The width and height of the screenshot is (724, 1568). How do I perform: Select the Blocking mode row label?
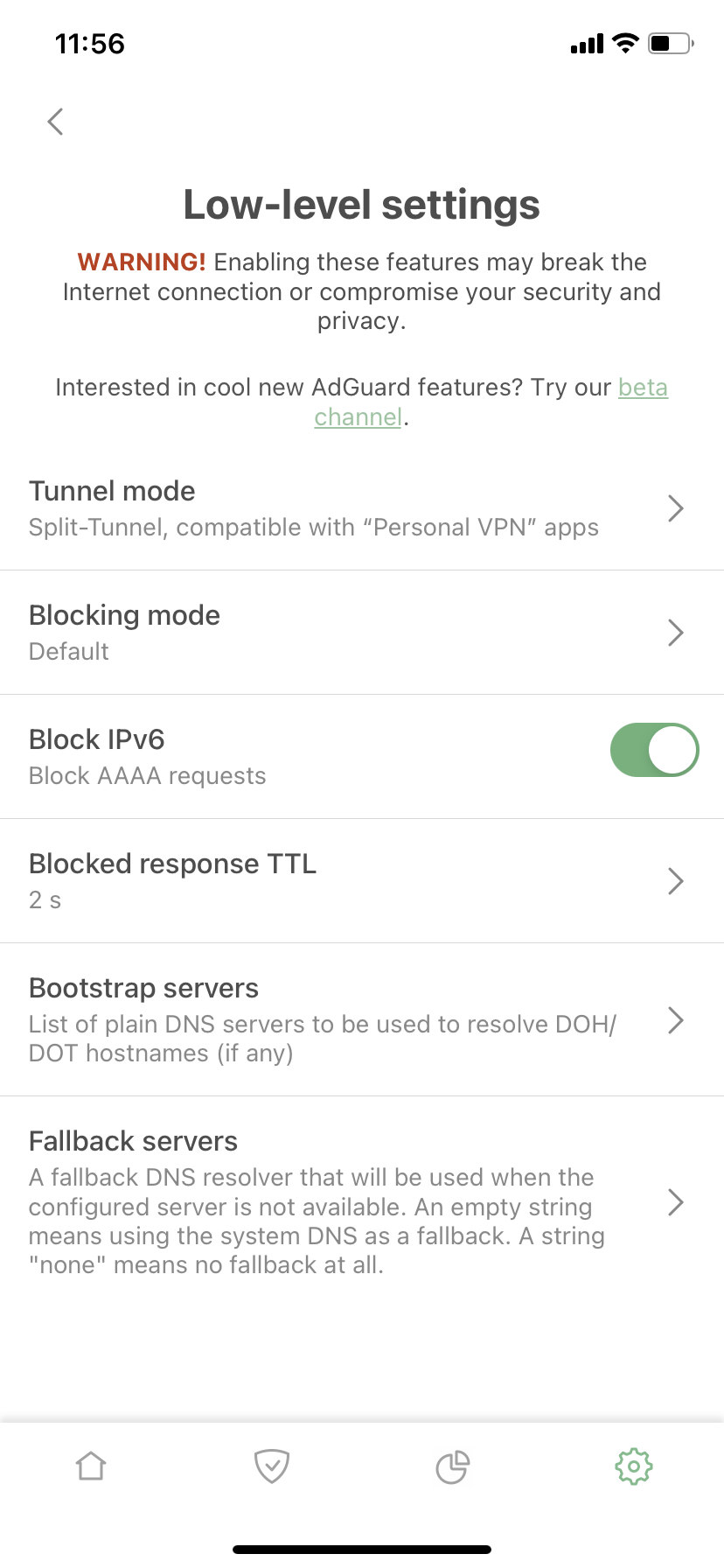point(124,615)
